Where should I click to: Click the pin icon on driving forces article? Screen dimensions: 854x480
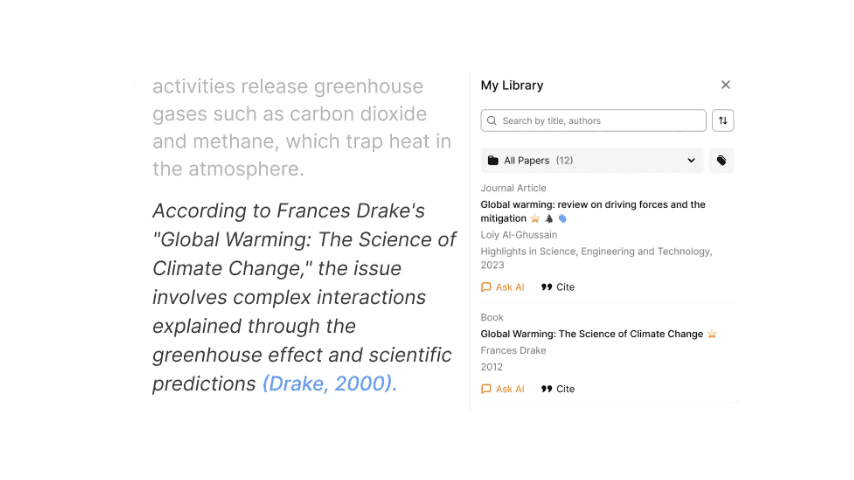(549, 219)
